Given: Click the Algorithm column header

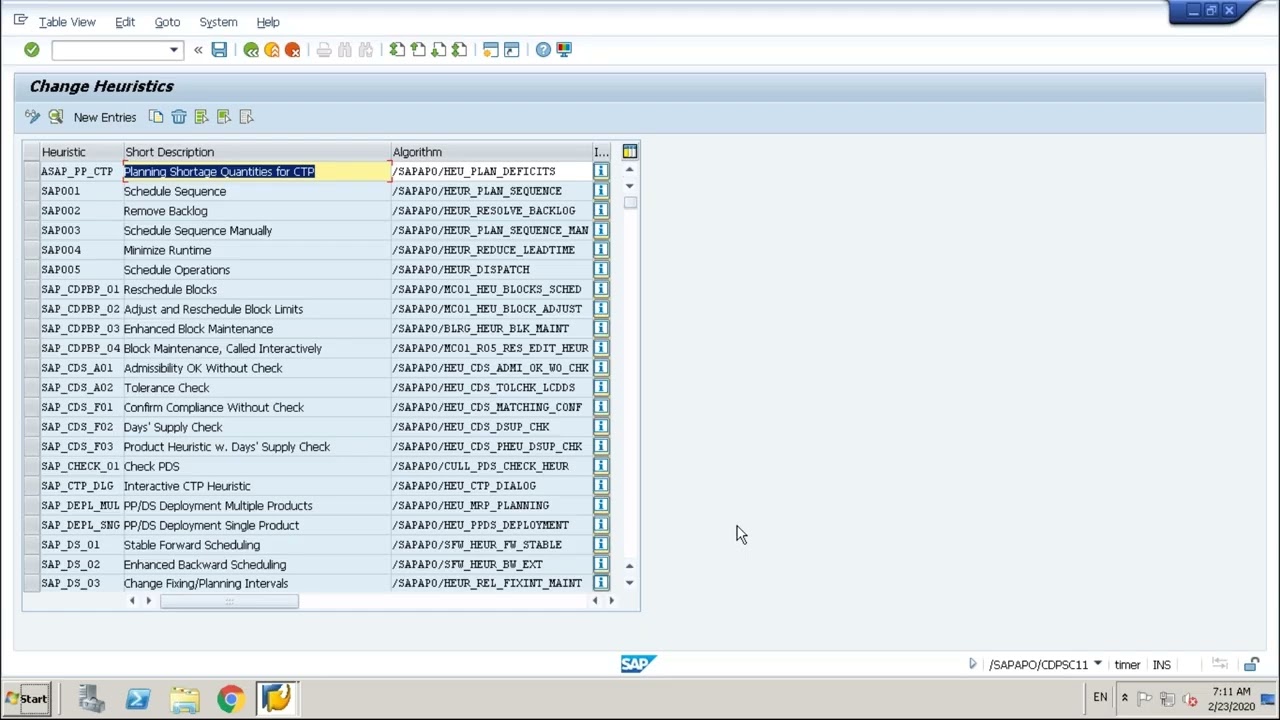Looking at the screenshot, I should coord(491,152).
